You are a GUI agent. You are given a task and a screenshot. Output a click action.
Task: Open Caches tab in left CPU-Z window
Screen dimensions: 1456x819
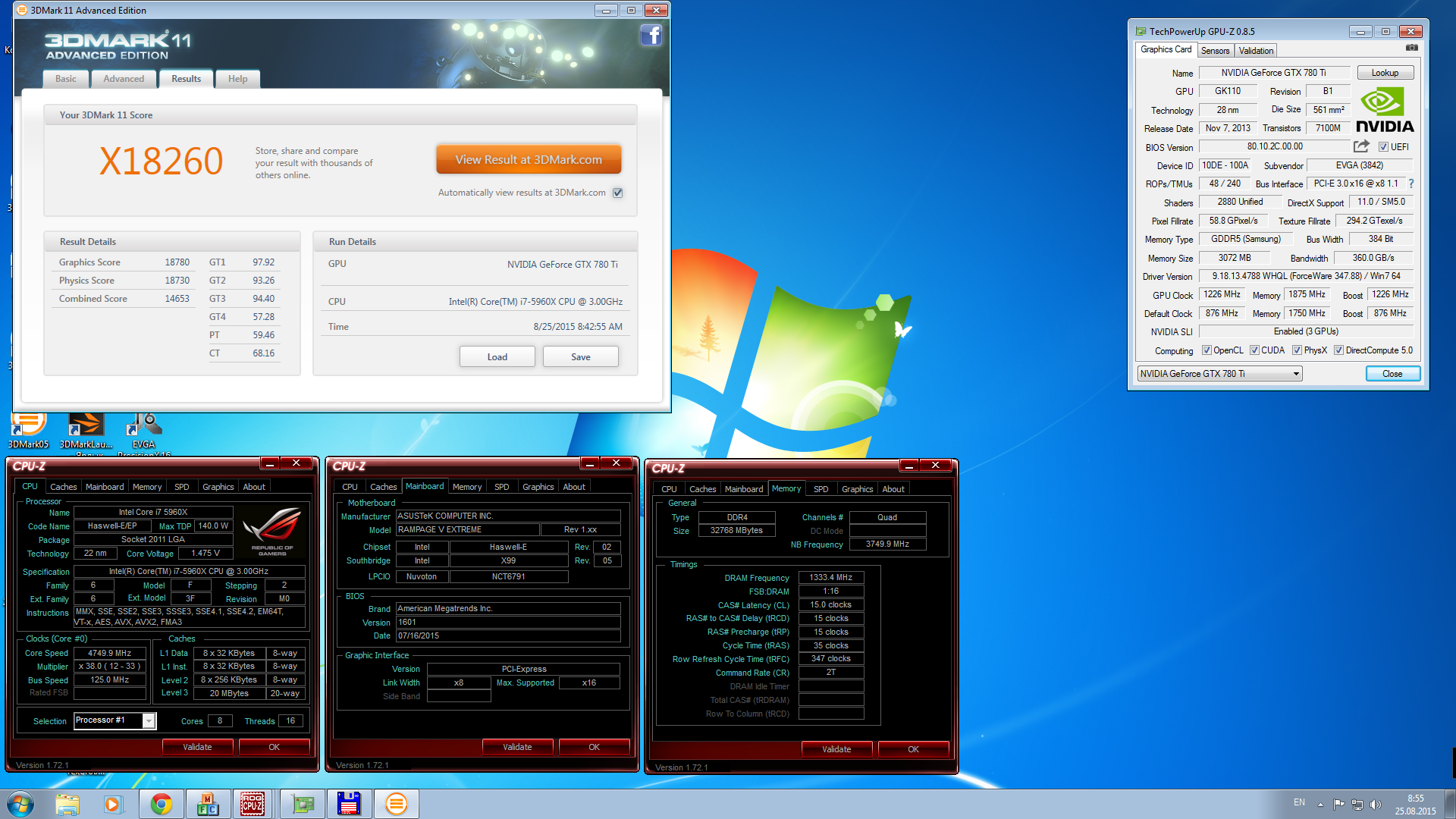(x=64, y=487)
